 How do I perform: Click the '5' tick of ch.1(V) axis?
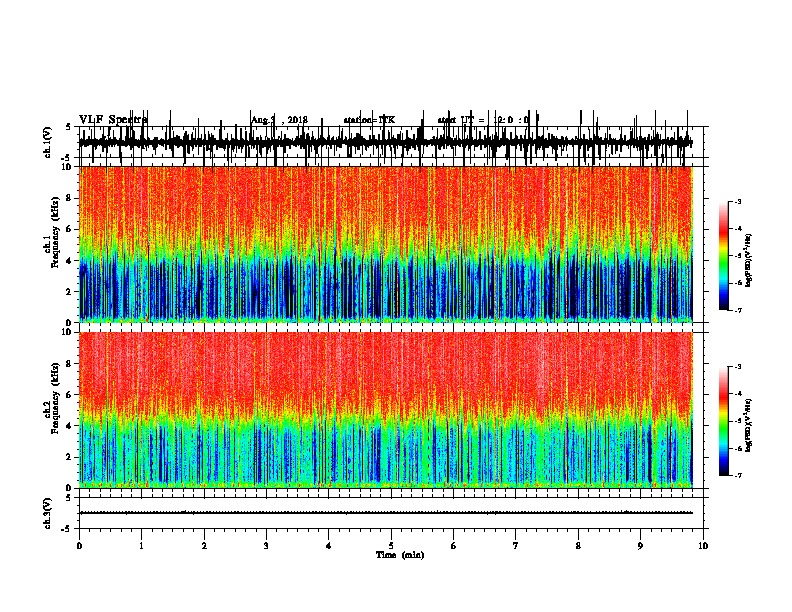click(69, 127)
